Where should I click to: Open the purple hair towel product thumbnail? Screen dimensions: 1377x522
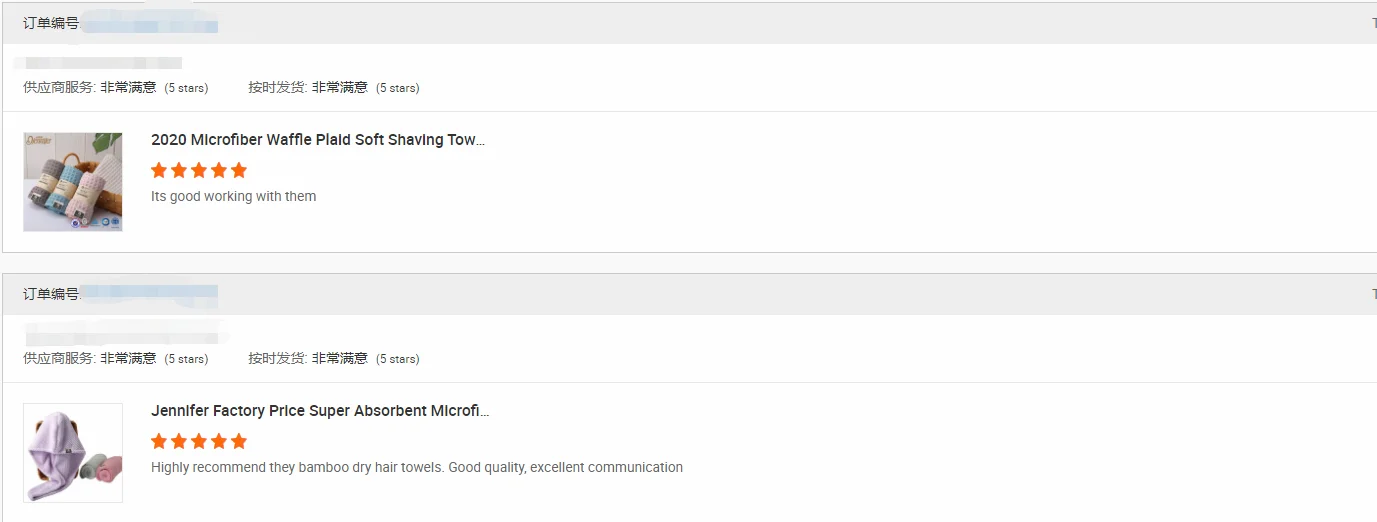coord(73,453)
